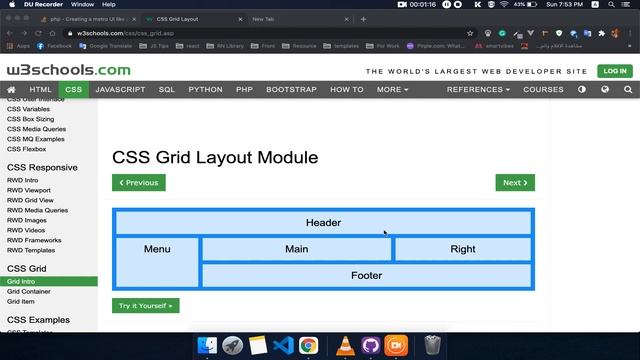Open the BOOTSTRAP navbar item
The height and width of the screenshot is (360, 640).
pyautogui.click(x=291, y=89)
